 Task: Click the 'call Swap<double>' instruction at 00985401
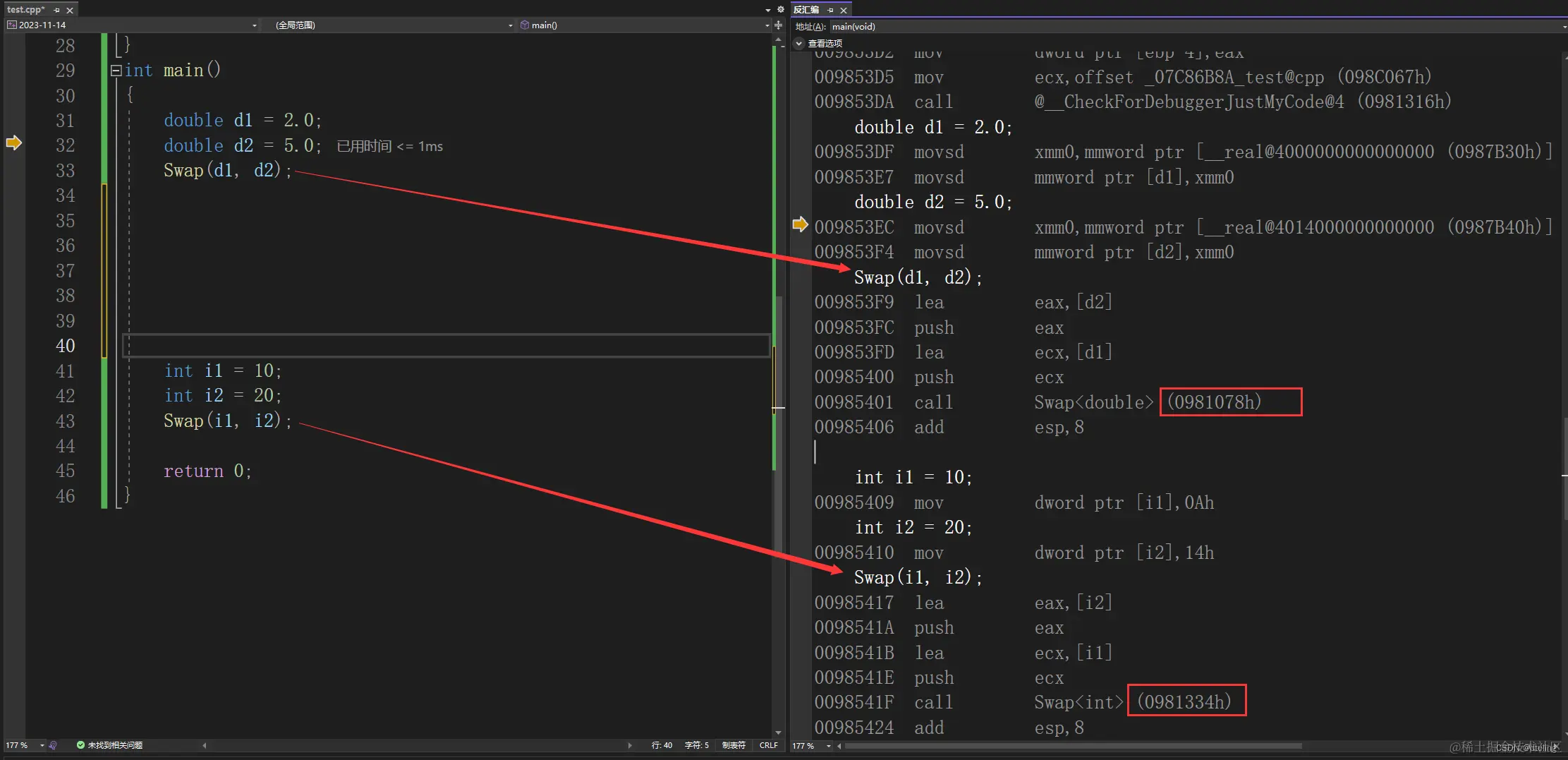click(x=1038, y=402)
